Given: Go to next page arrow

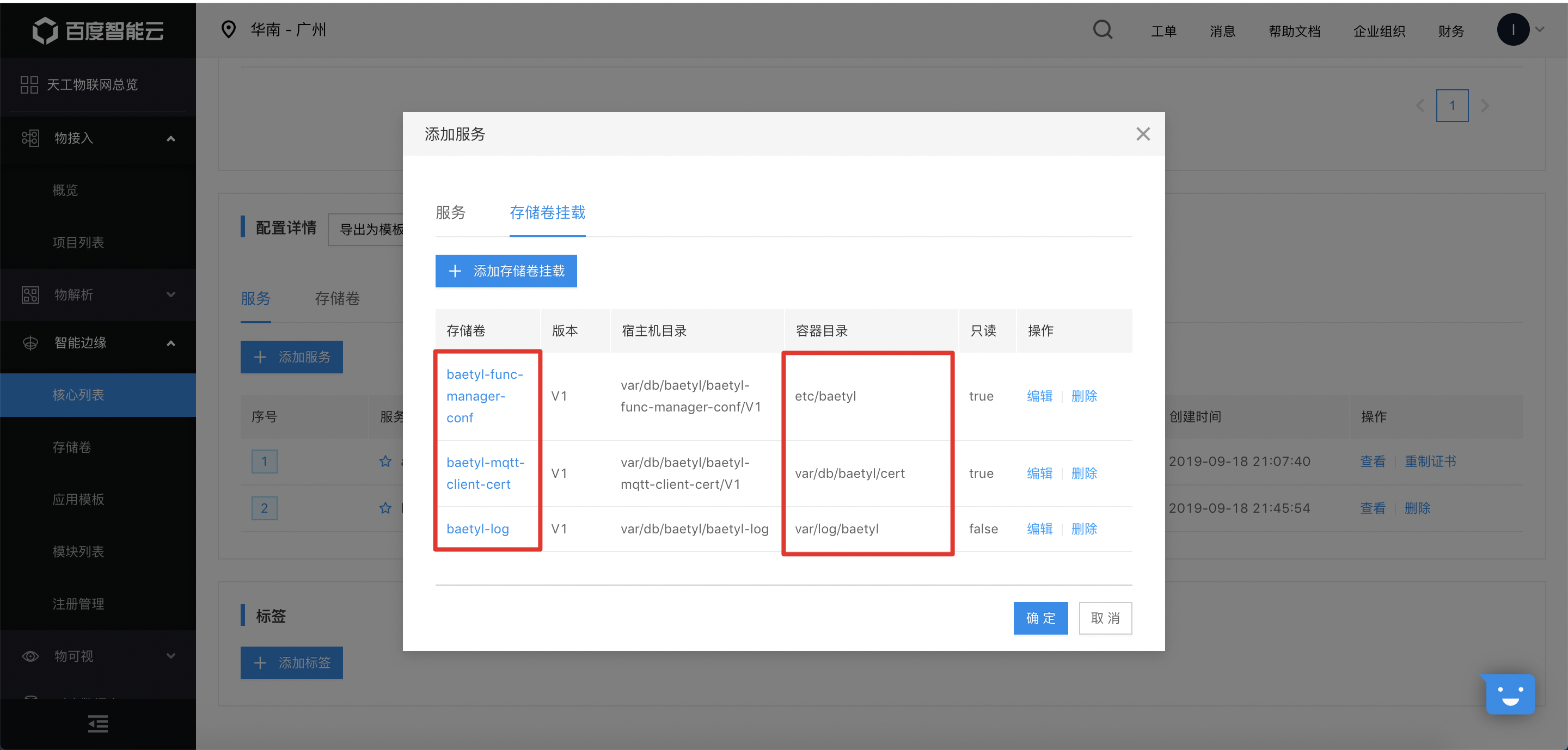Looking at the screenshot, I should (1485, 106).
